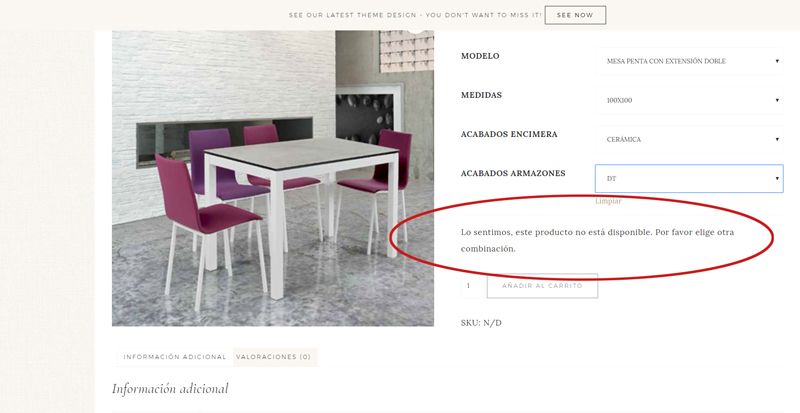Switch to the VALORACIONES (0) tab

tap(275, 357)
